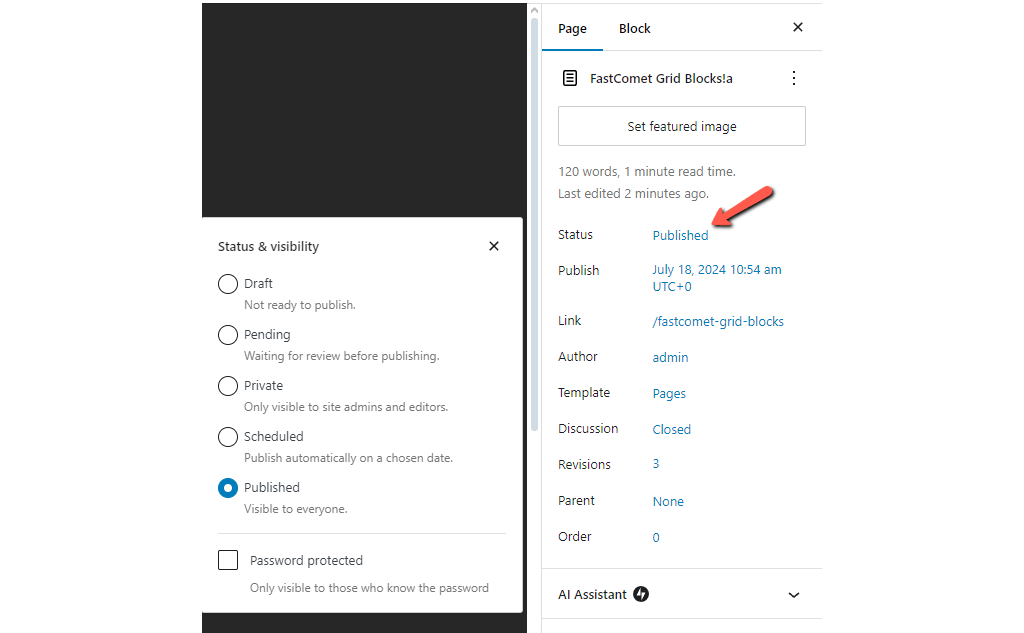
Task: Click the Revisions count showing 3
Action: pyautogui.click(x=655, y=464)
